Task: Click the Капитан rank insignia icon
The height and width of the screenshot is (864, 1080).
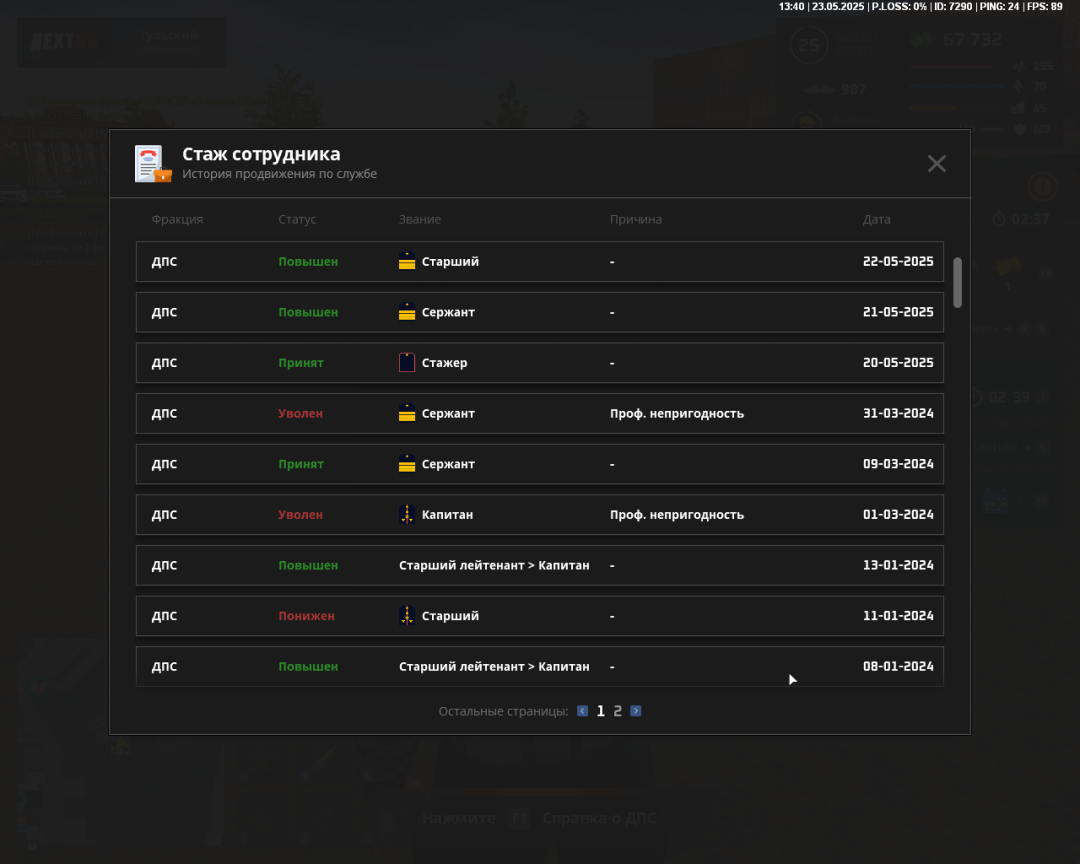Action: point(407,515)
